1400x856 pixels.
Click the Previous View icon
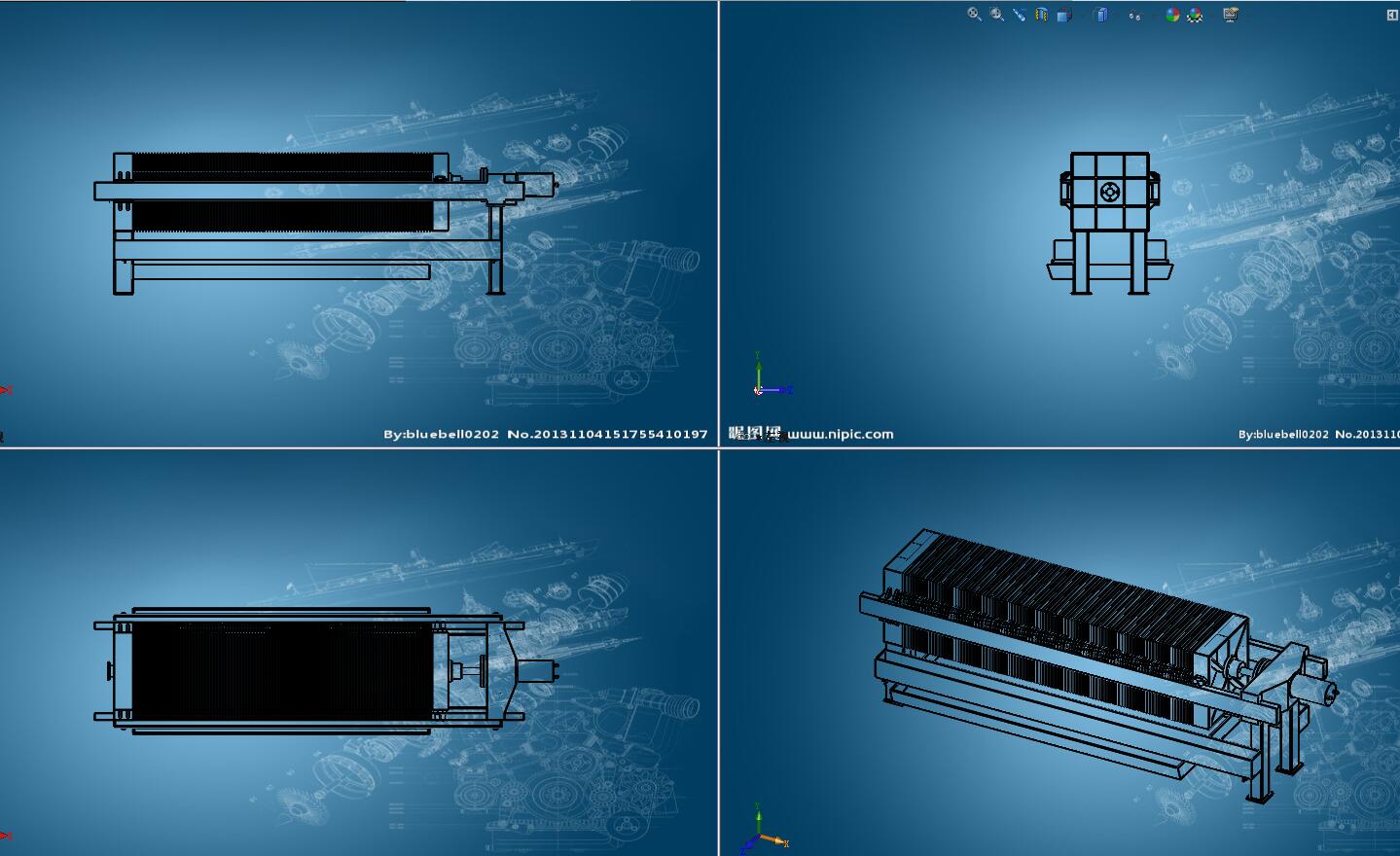pyautogui.click(x=1019, y=15)
